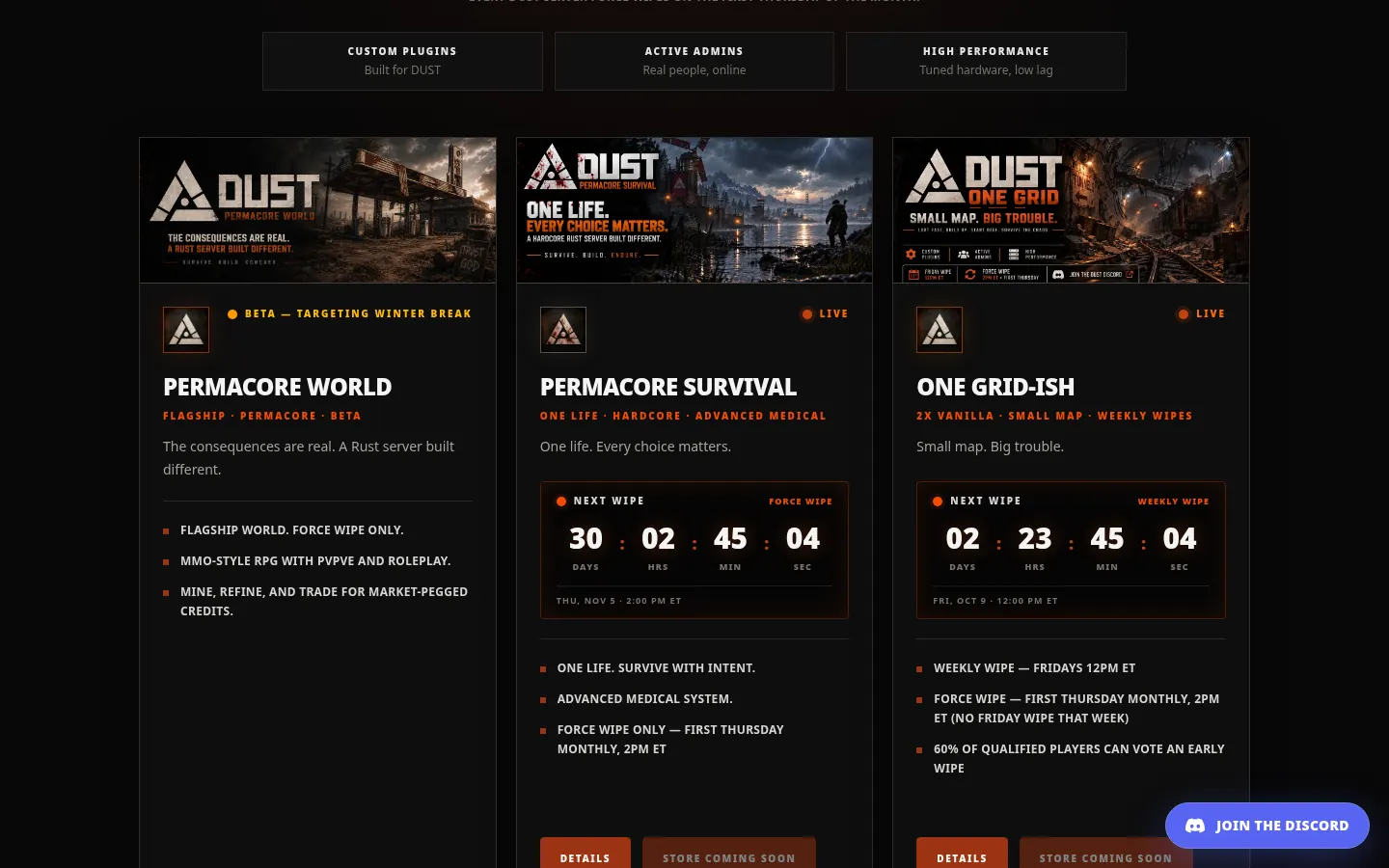
Task: Click Live status on One Grid-ish card
Action: point(1201,313)
